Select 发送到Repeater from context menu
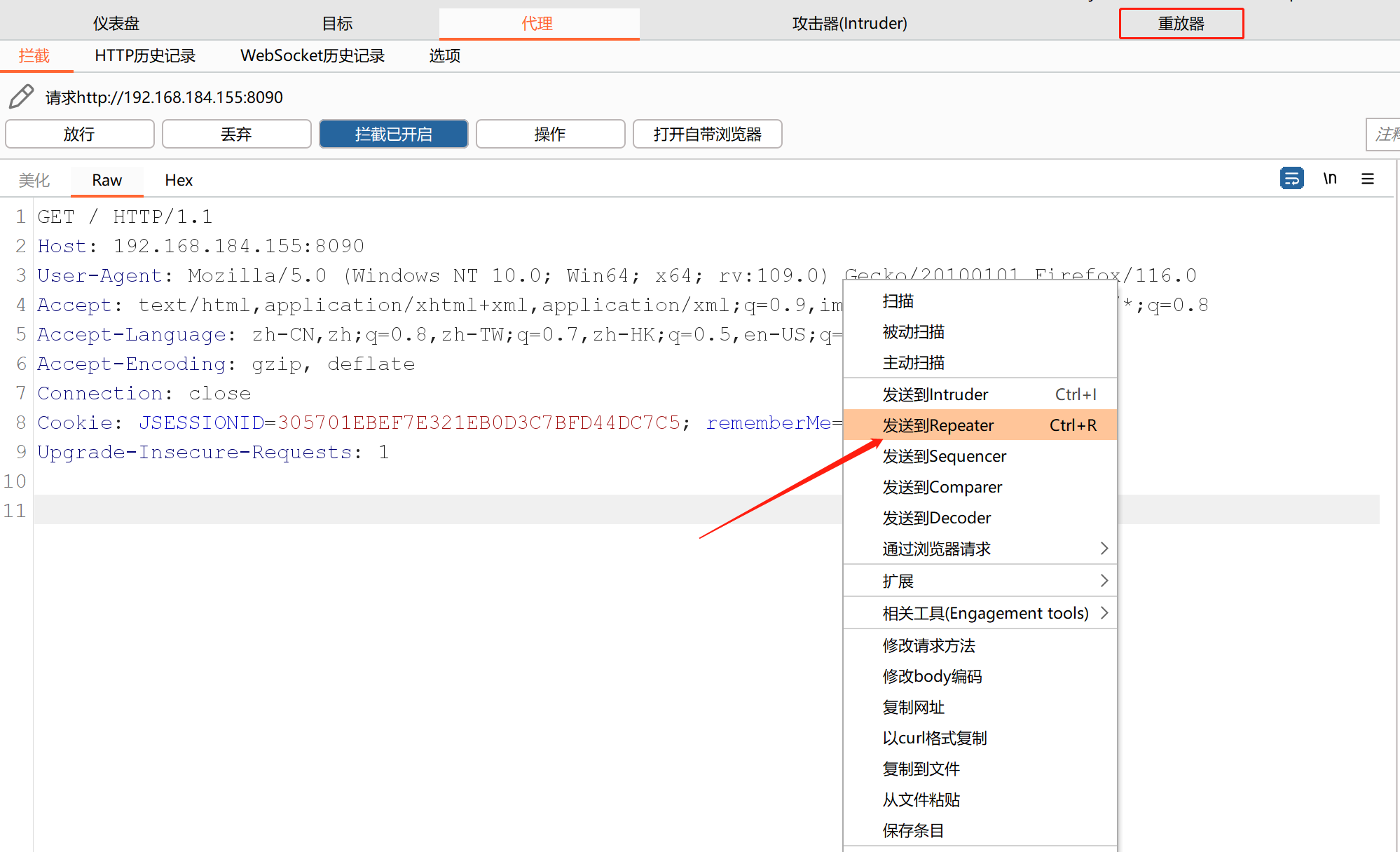 point(938,425)
